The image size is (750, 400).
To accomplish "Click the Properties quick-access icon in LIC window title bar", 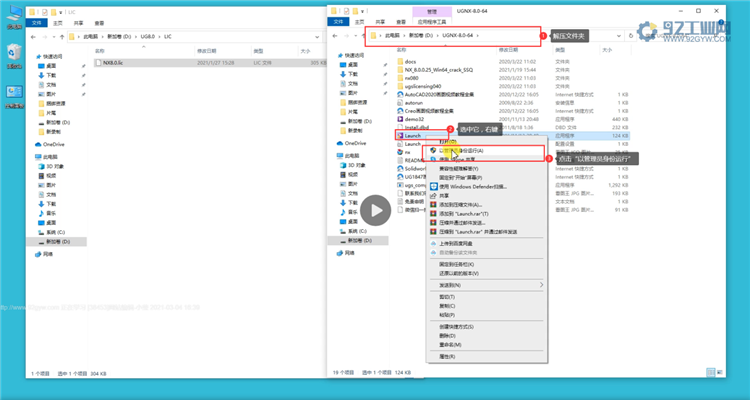I will pos(44,12).
